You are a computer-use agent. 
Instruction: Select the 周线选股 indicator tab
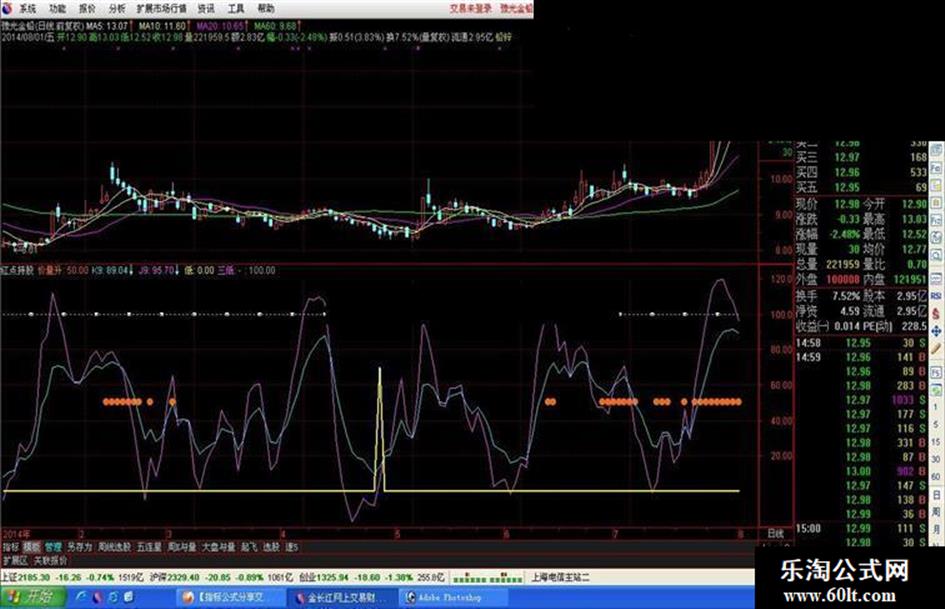pos(115,547)
